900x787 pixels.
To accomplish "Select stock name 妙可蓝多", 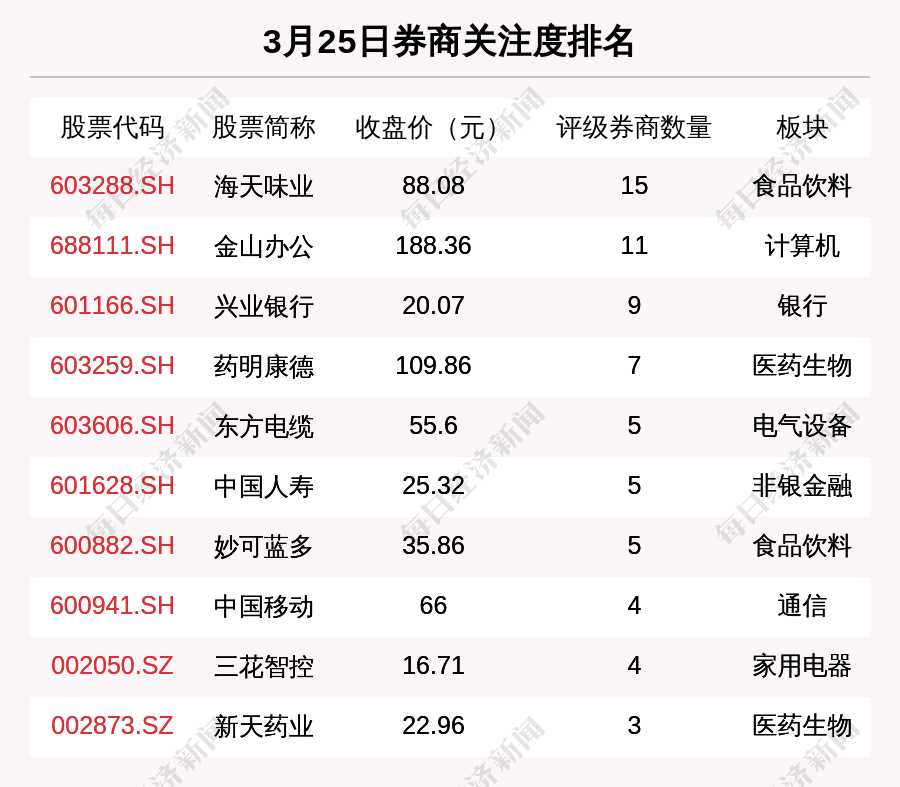I will click(x=263, y=546).
